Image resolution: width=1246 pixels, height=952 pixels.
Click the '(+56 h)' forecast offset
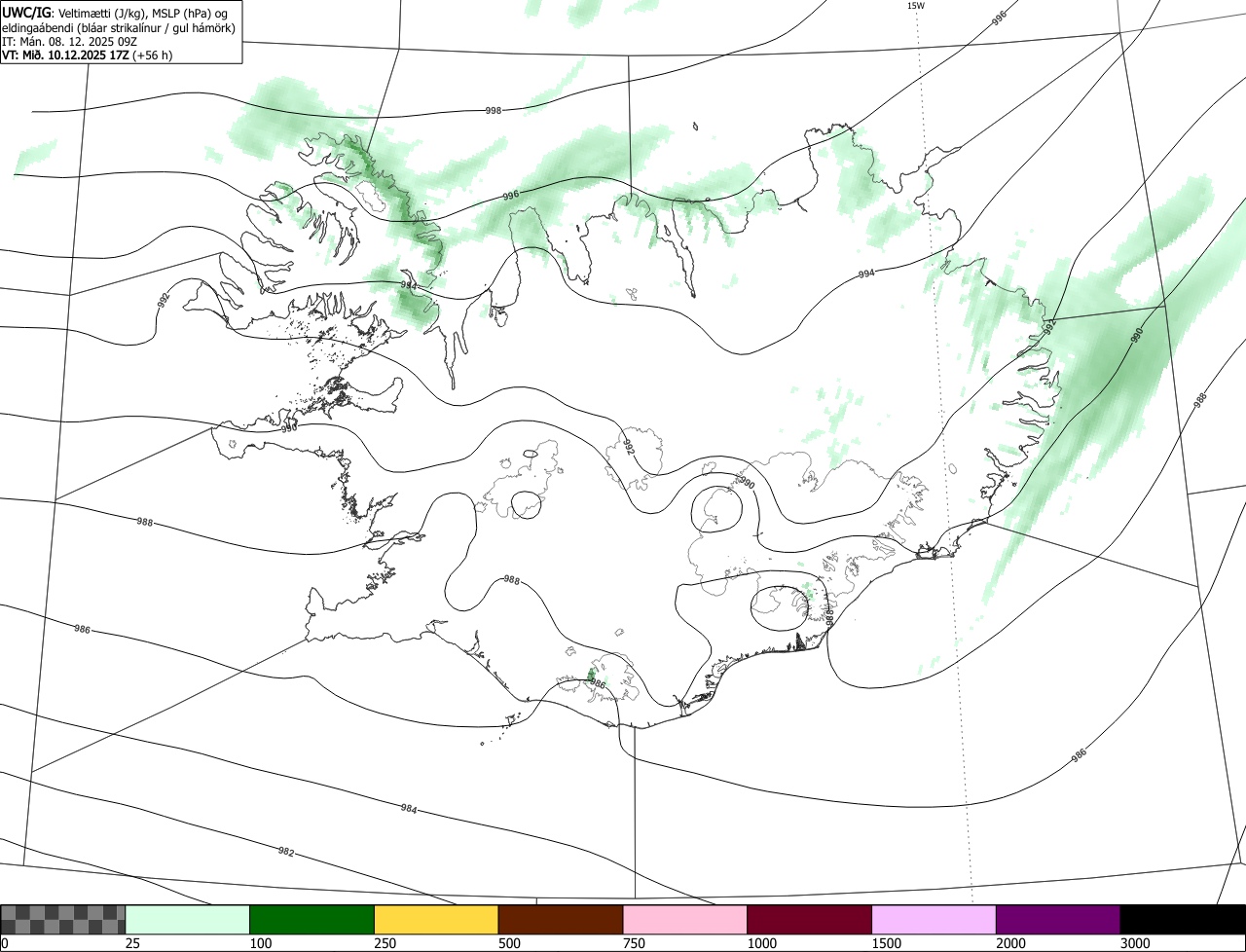point(153,55)
